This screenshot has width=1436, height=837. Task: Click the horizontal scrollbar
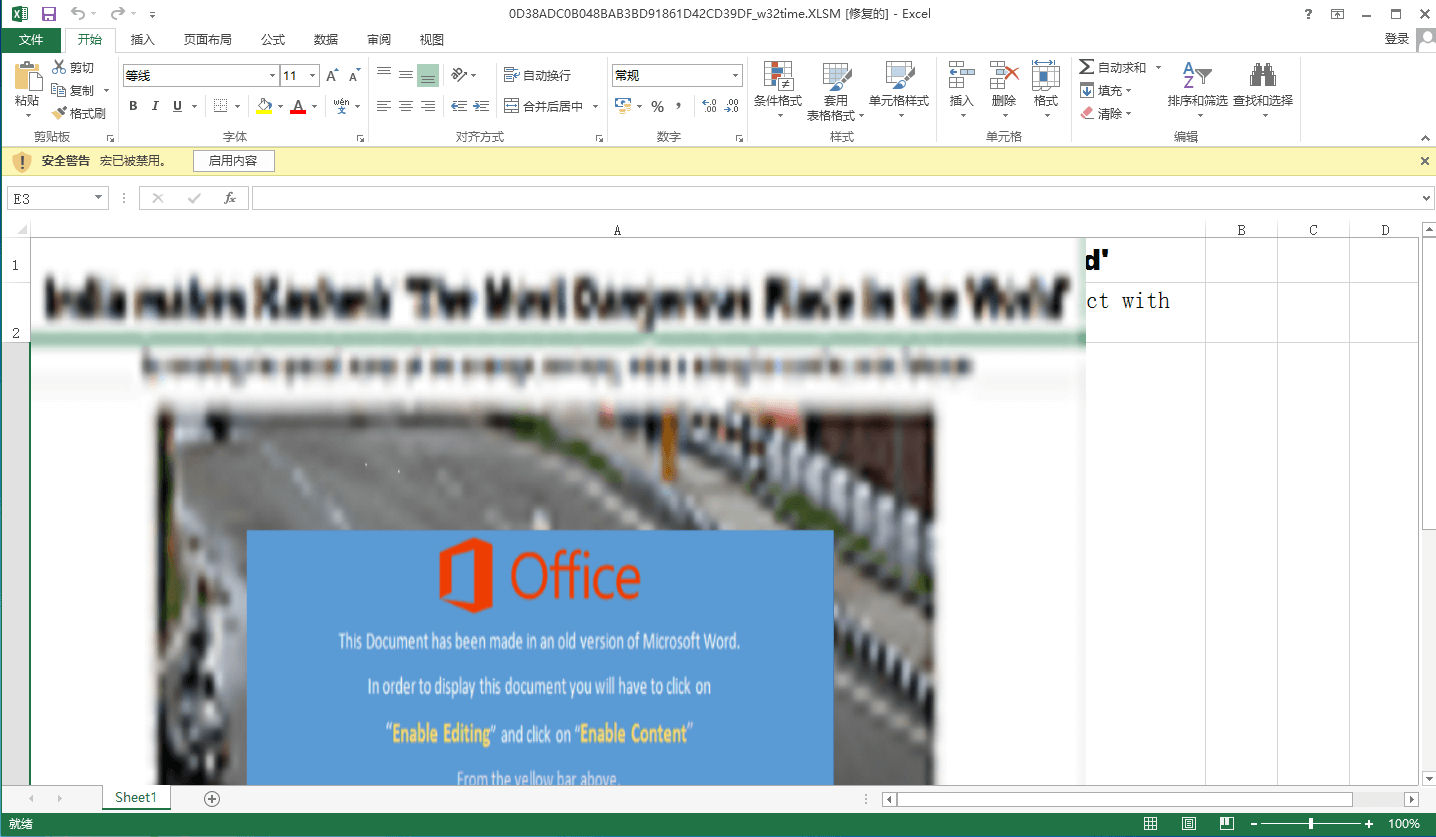[1124, 799]
